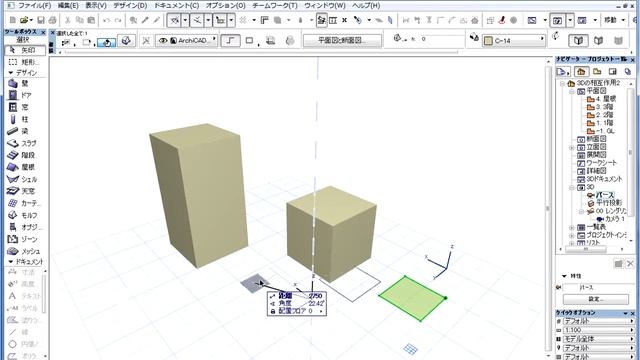
Task: Collapse the 特性 properties section
Action: click(x=564, y=276)
